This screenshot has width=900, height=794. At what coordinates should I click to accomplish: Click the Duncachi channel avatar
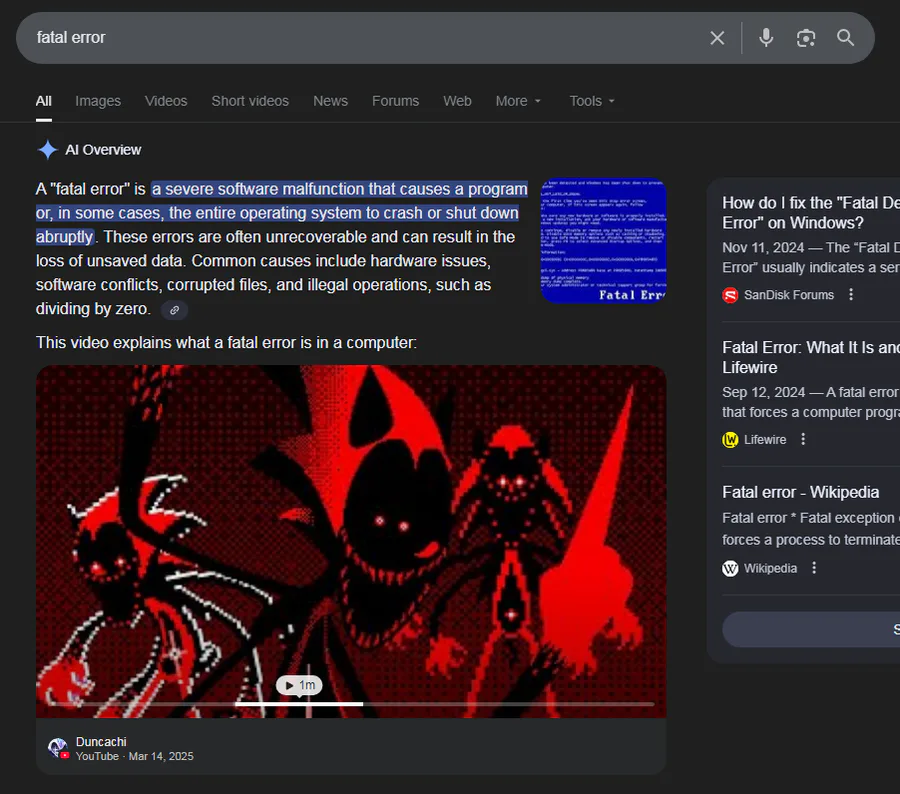point(57,748)
